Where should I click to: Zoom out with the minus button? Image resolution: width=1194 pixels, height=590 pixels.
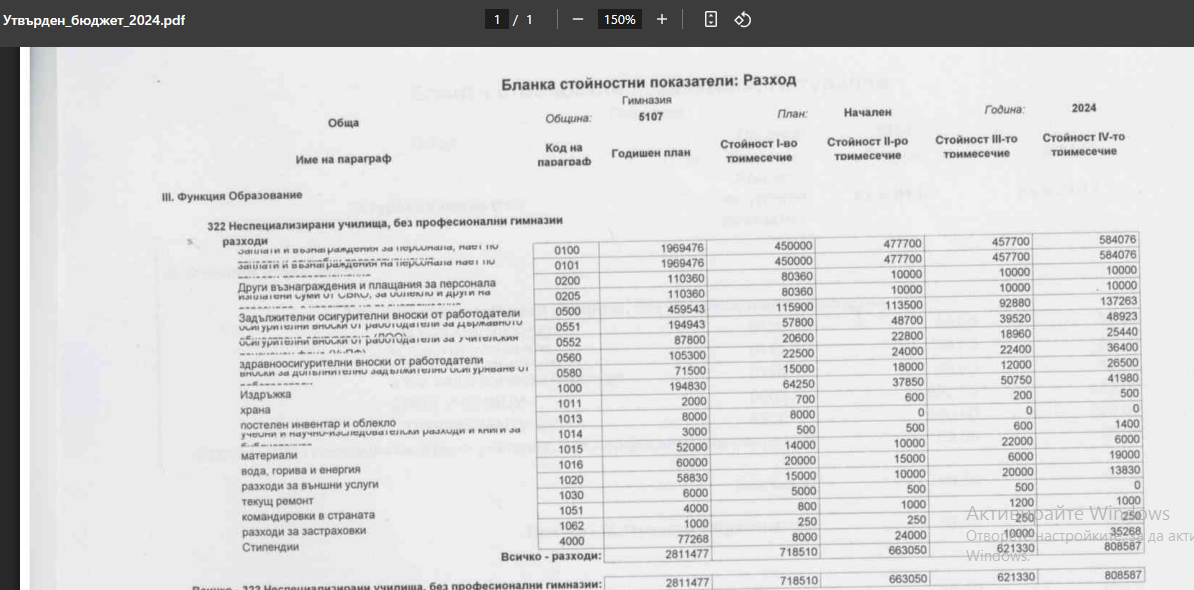(577, 20)
